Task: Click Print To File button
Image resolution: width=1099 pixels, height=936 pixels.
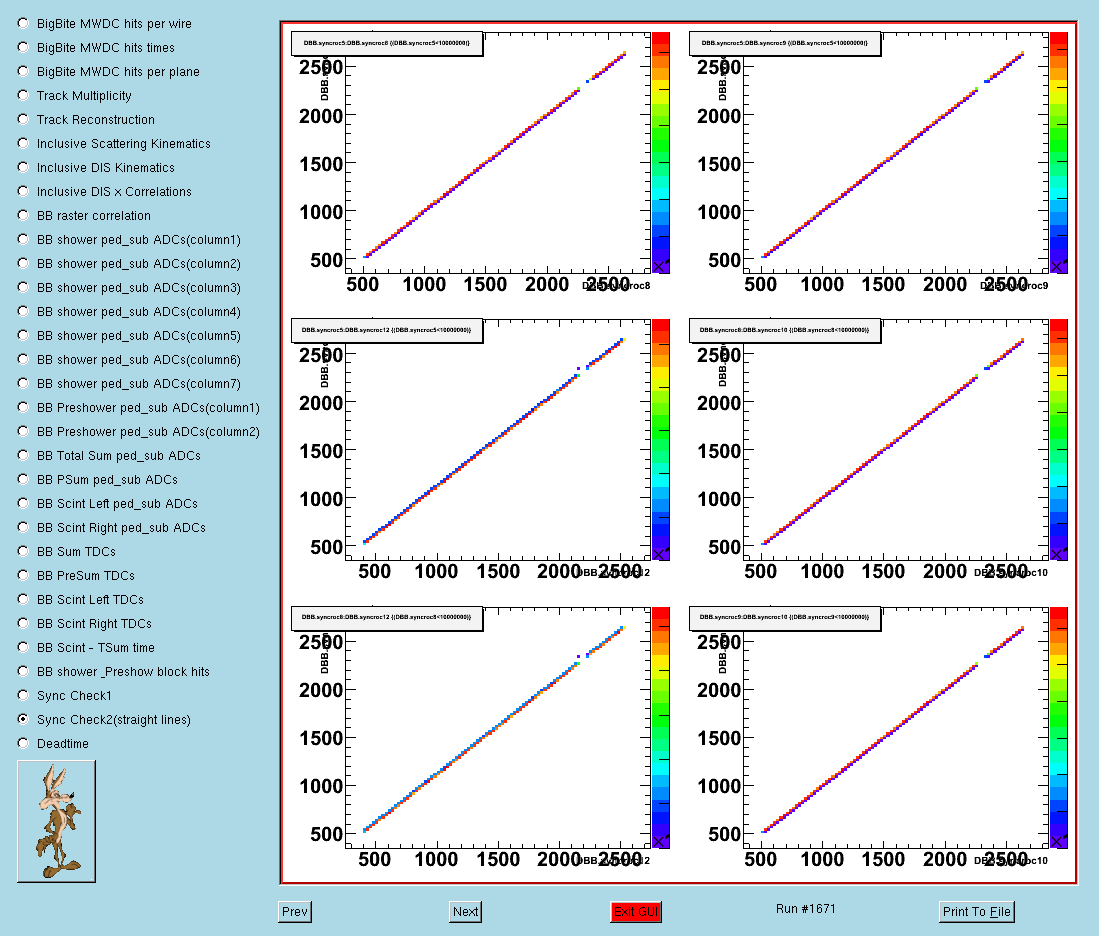Action: click(976, 911)
